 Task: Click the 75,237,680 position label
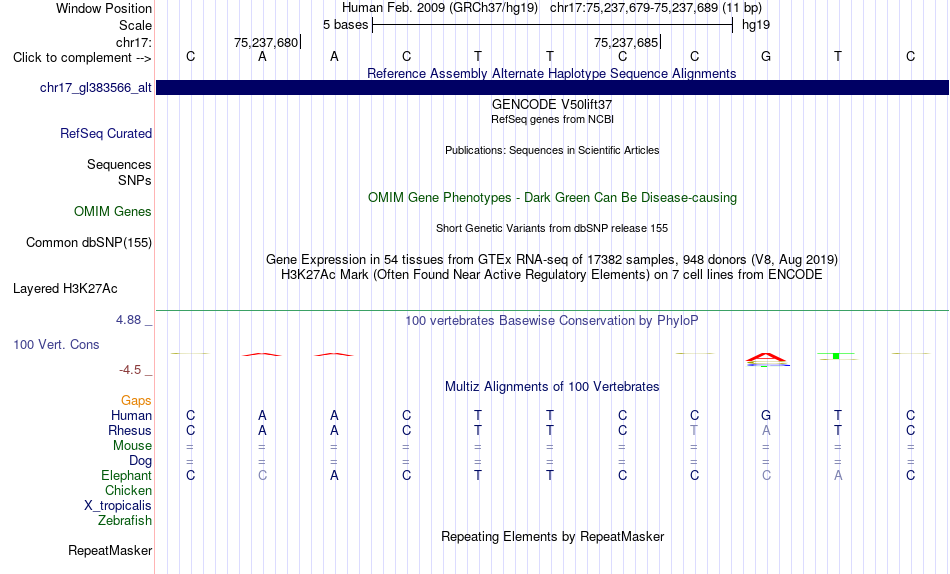pyautogui.click(x=266, y=42)
